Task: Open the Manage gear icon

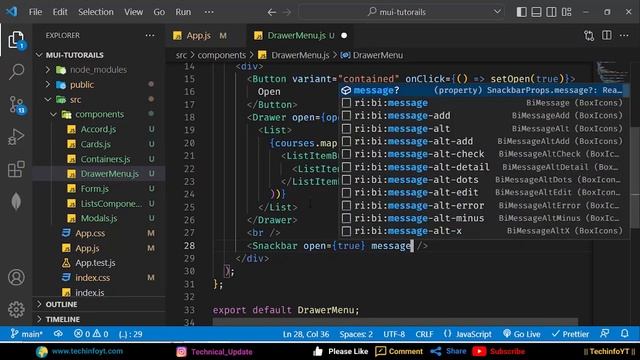Action: tap(16, 309)
